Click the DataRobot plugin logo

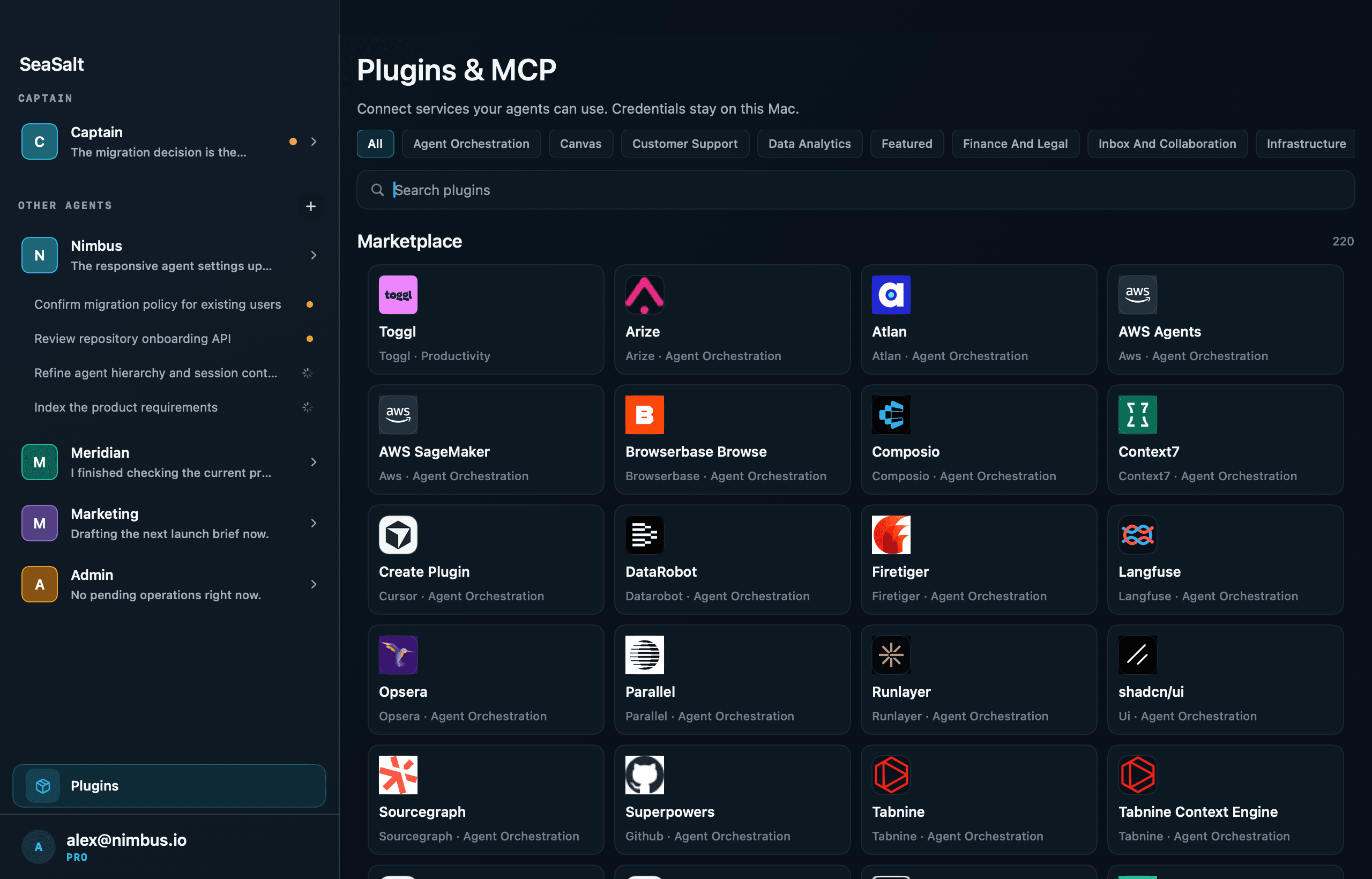[644, 535]
